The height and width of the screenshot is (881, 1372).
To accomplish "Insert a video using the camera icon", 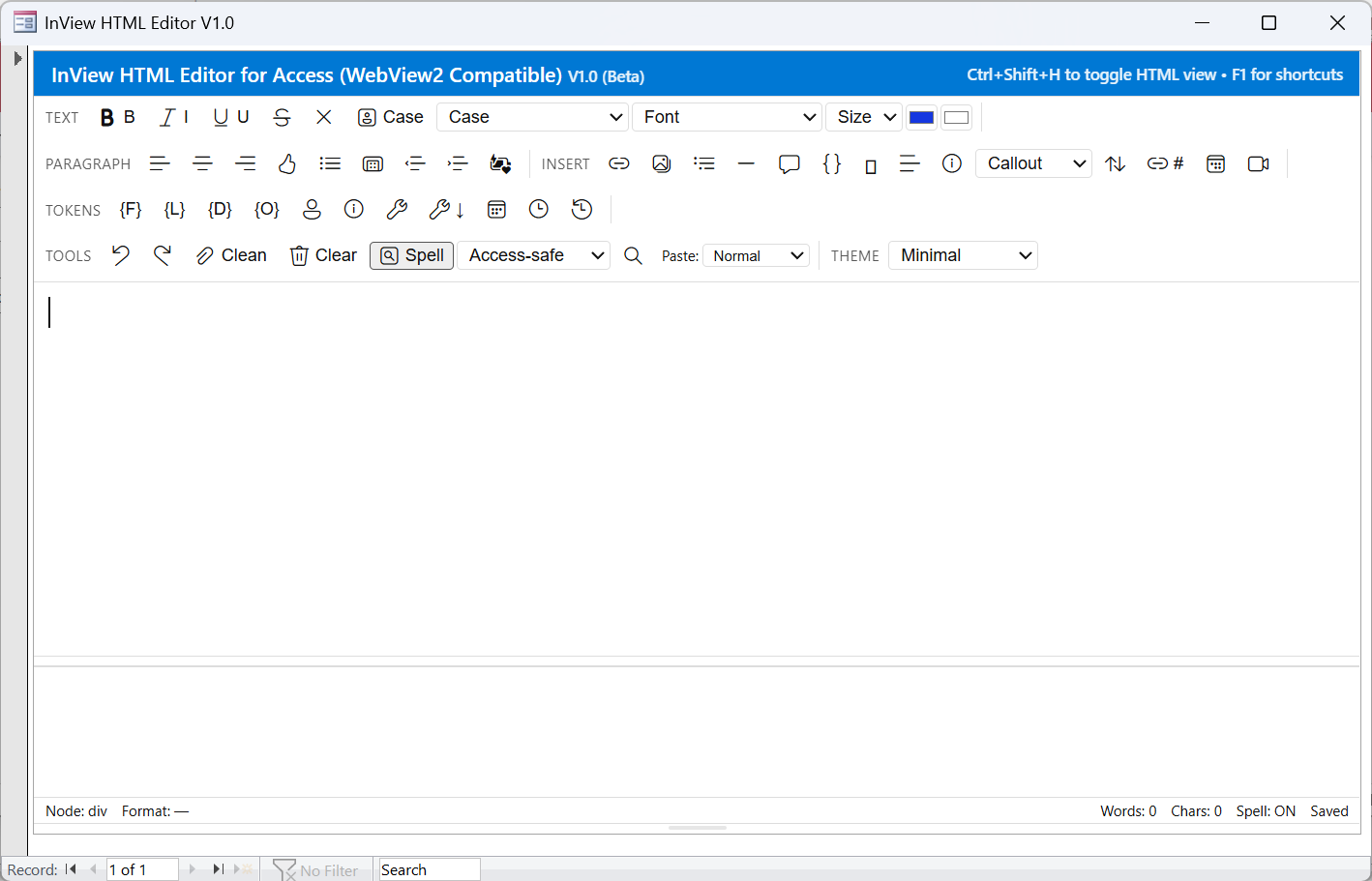I will pos(1258,163).
